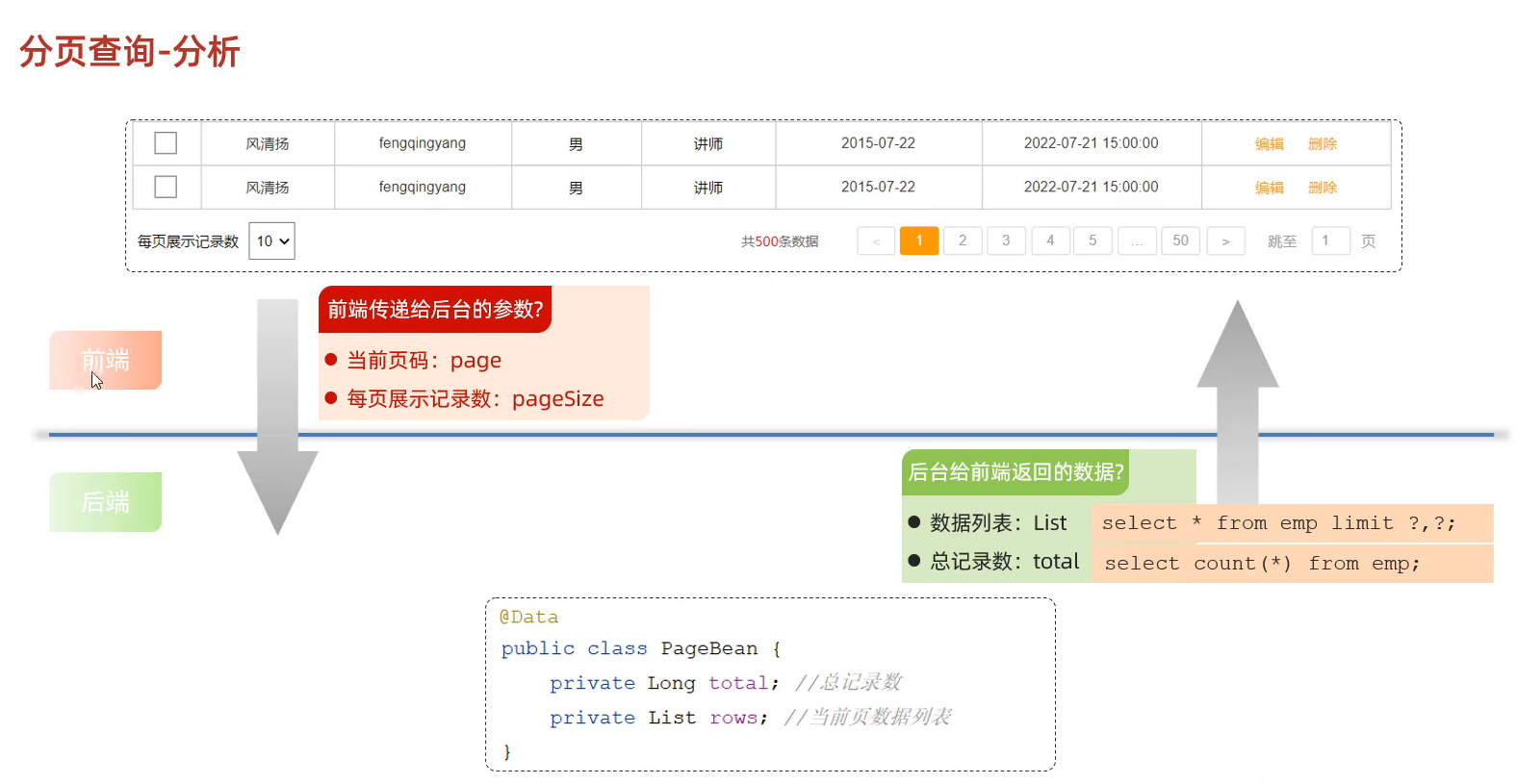Select page 5 in pagination
This screenshot has height=784, width=1516.
click(1092, 240)
